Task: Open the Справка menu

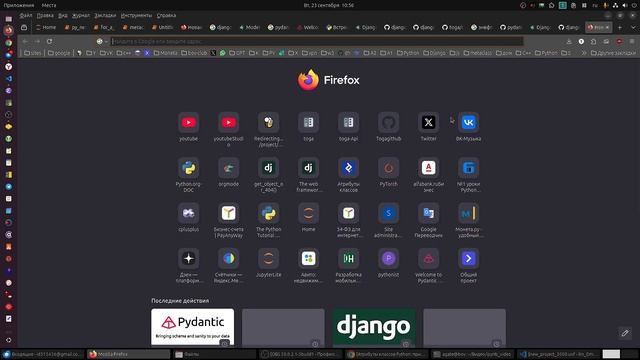Action: click(166, 16)
